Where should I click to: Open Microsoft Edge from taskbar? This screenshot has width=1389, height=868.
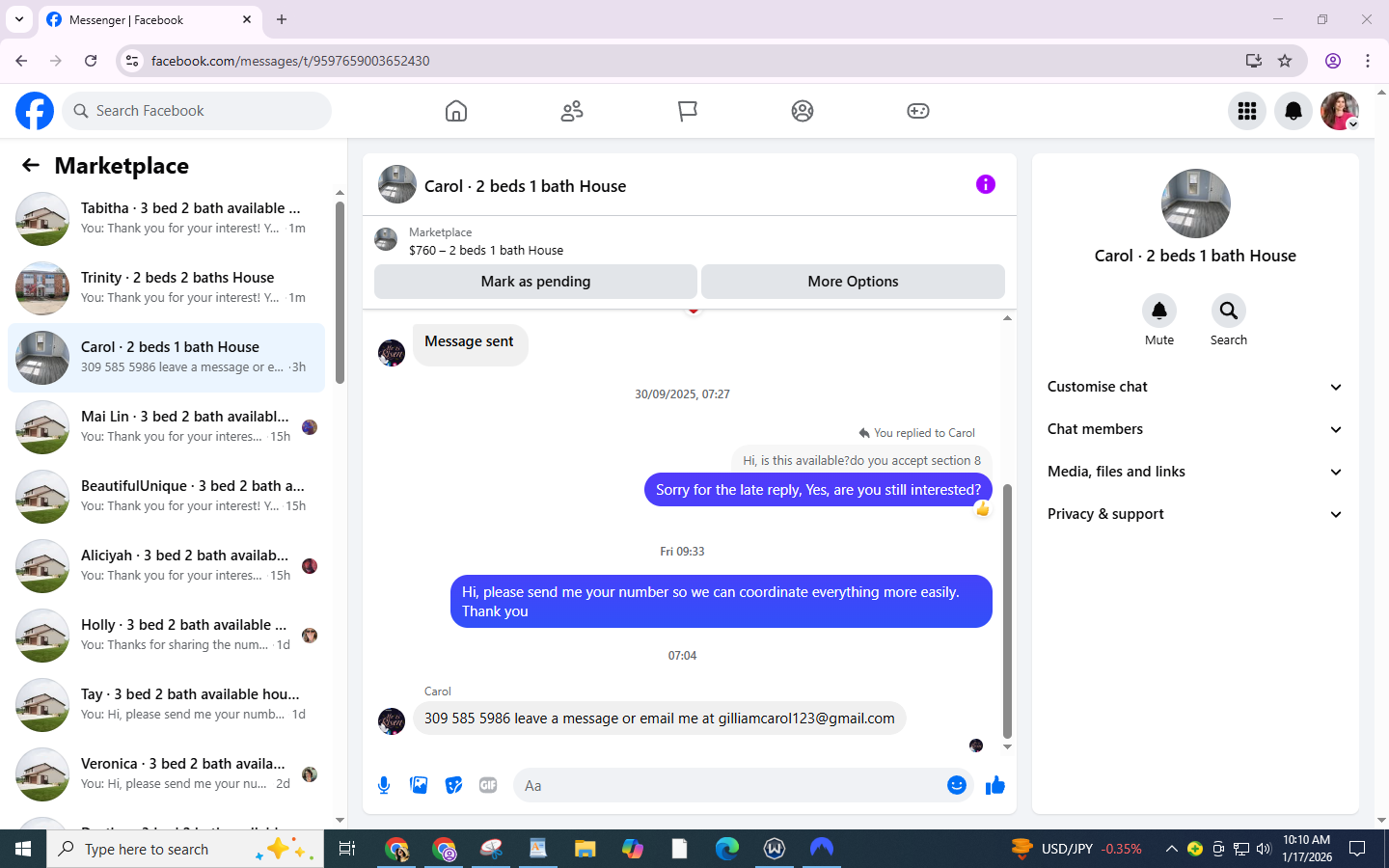pyautogui.click(x=727, y=849)
